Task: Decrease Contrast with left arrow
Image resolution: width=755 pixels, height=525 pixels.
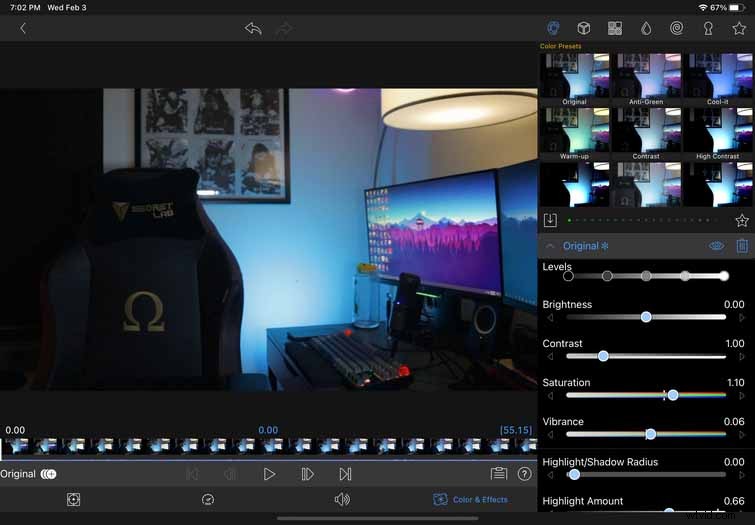Action: click(550, 357)
